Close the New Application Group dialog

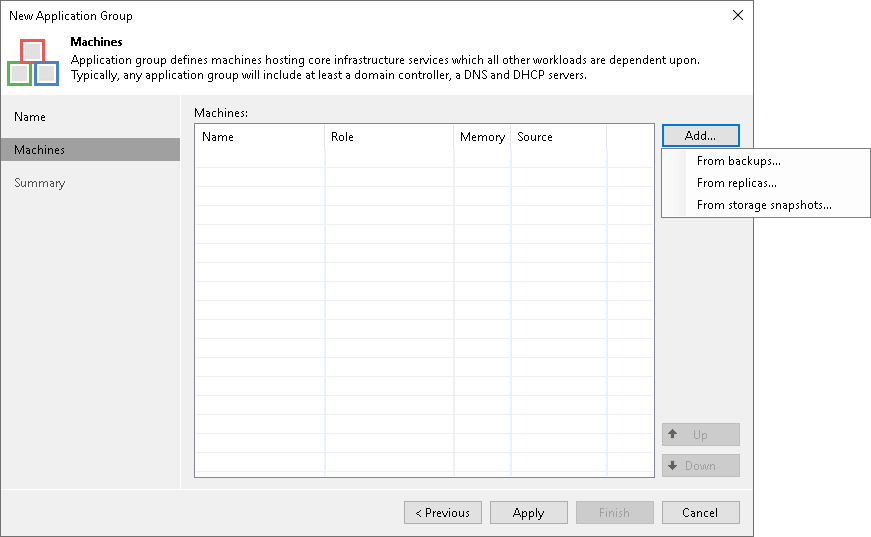pos(738,16)
